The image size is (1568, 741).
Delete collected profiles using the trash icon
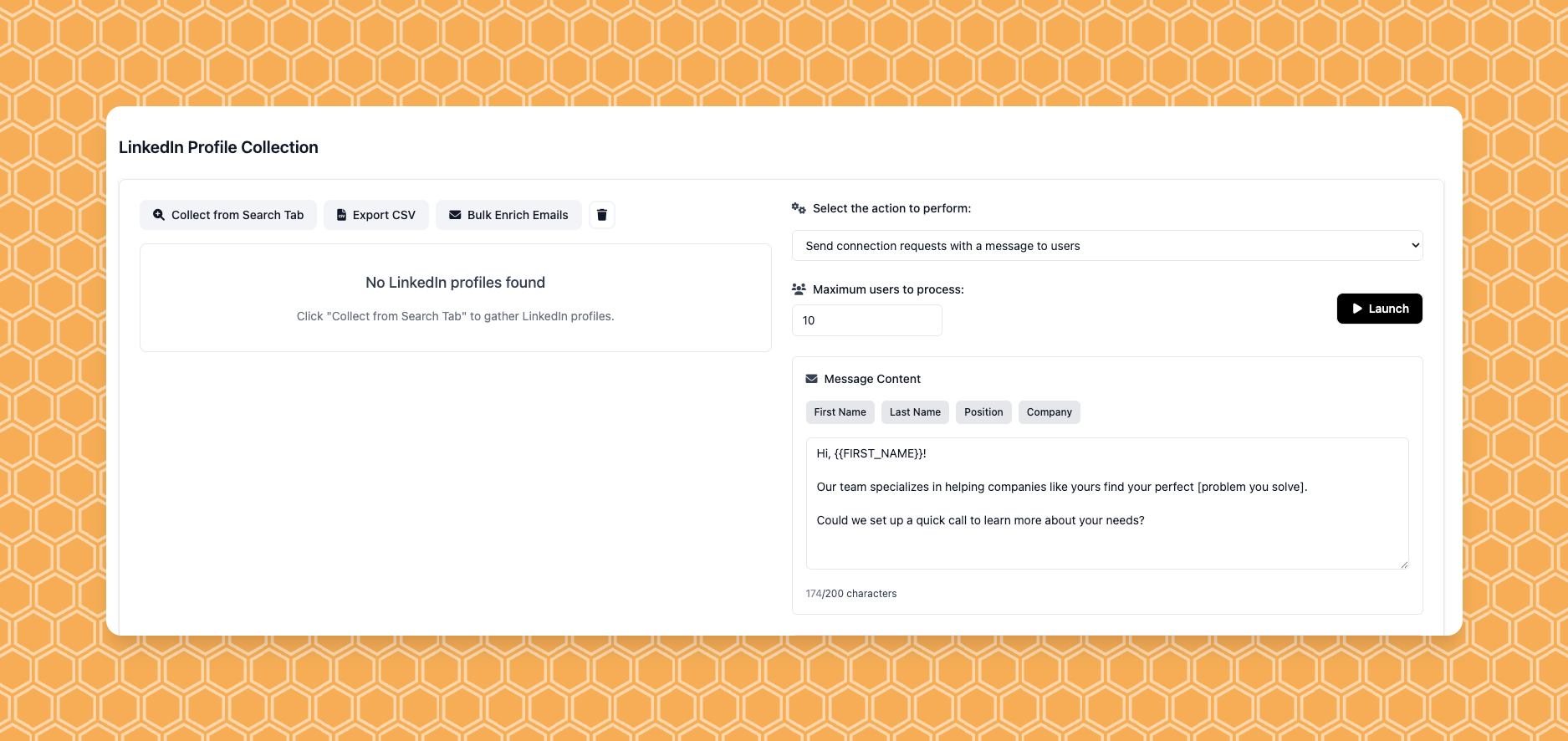coord(601,215)
